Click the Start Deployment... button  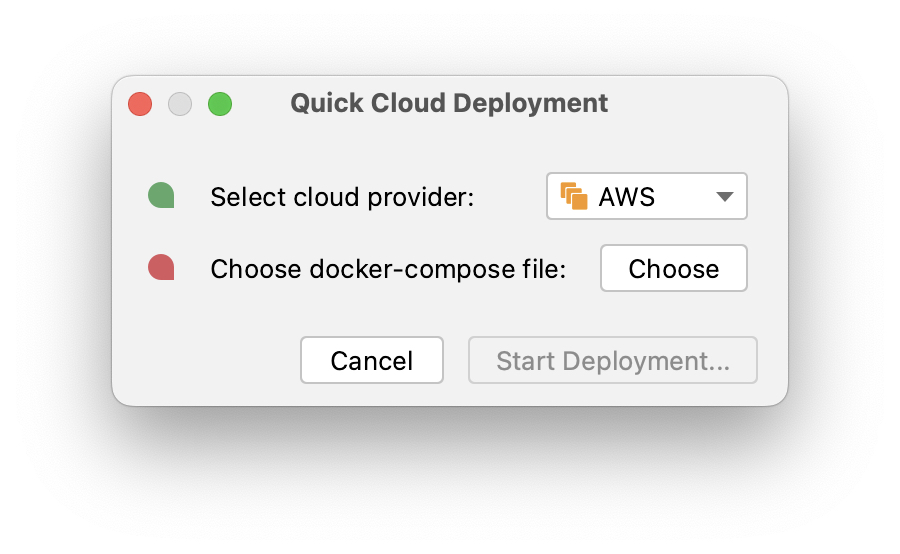coord(613,360)
